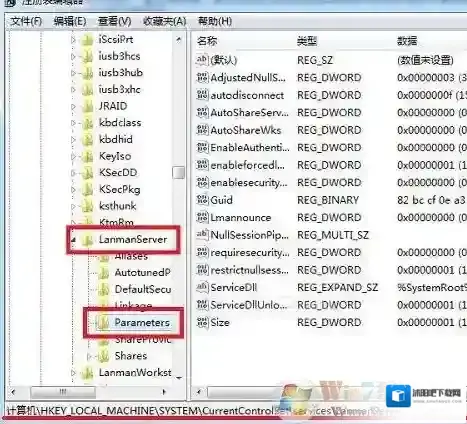Click the tree horizontal scroll-left arrow
The height and width of the screenshot is (424, 467).
click(14, 392)
